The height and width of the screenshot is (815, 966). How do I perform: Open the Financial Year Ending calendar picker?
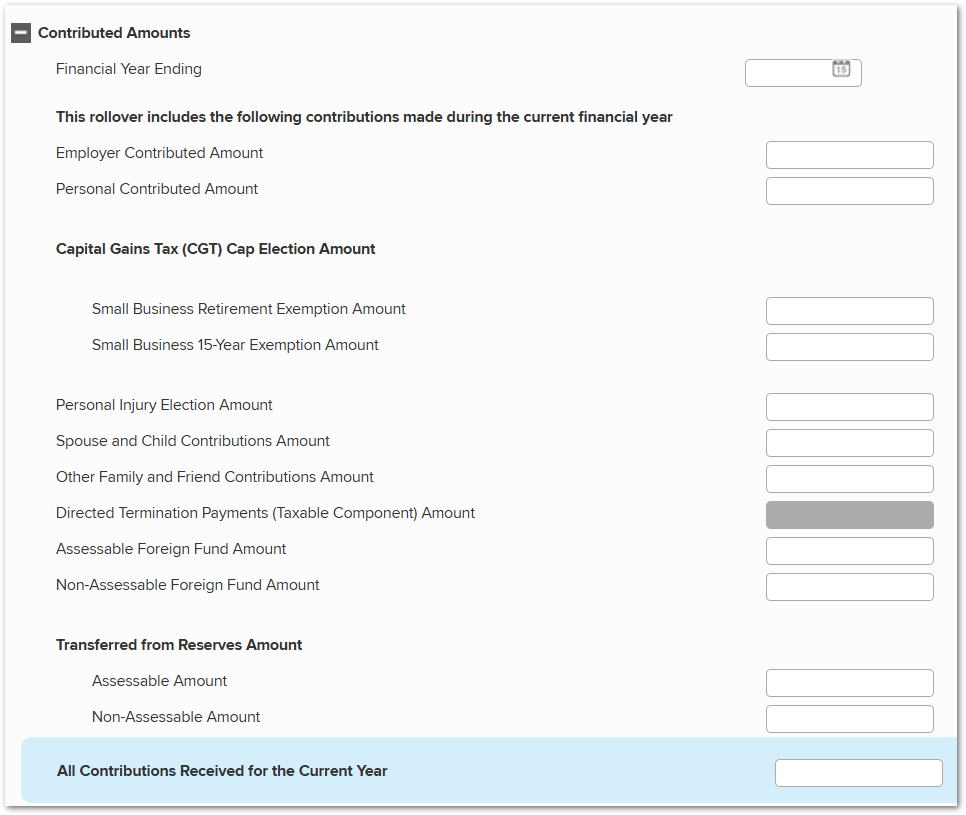[841, 68]
